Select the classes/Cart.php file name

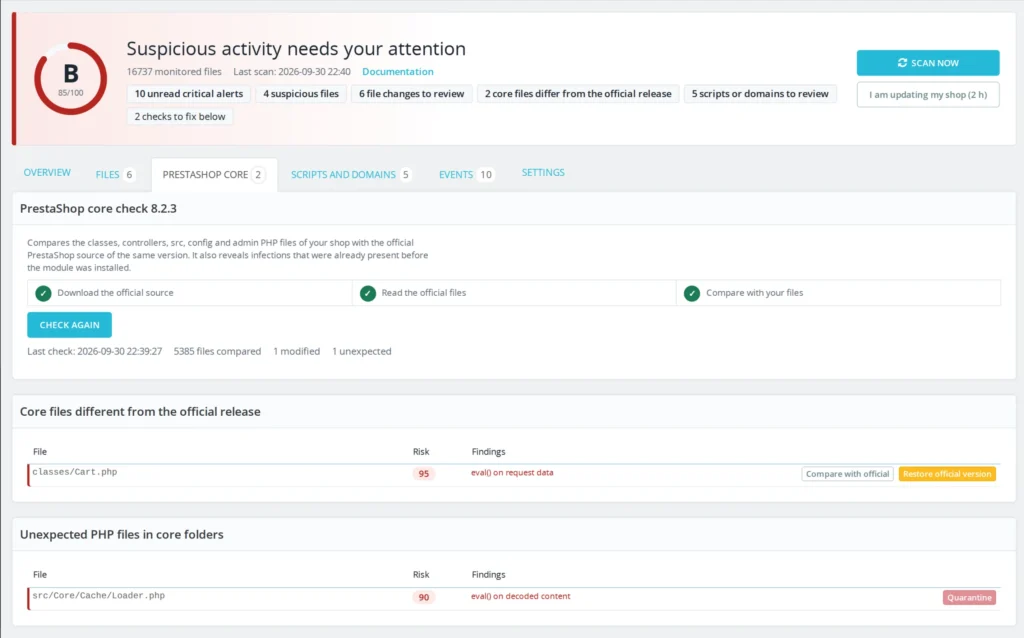coord(75,472)
